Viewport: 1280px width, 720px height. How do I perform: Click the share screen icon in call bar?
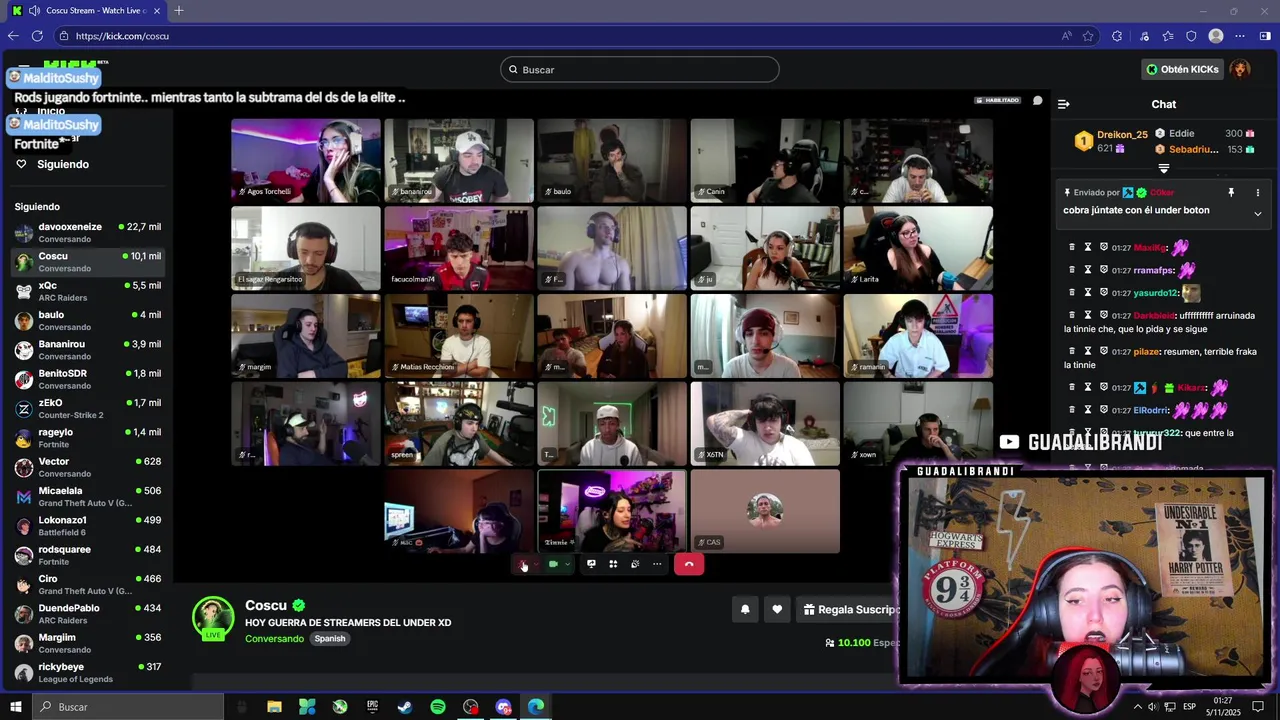[x=591, y=564]
